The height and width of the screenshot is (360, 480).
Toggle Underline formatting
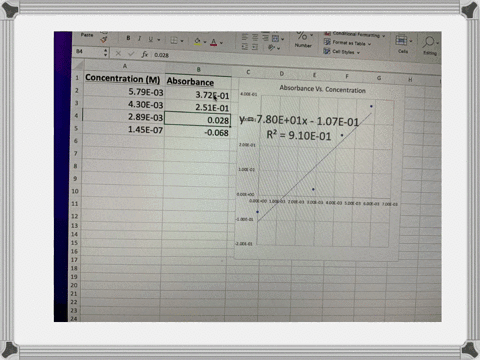click(x=150, y=39)
